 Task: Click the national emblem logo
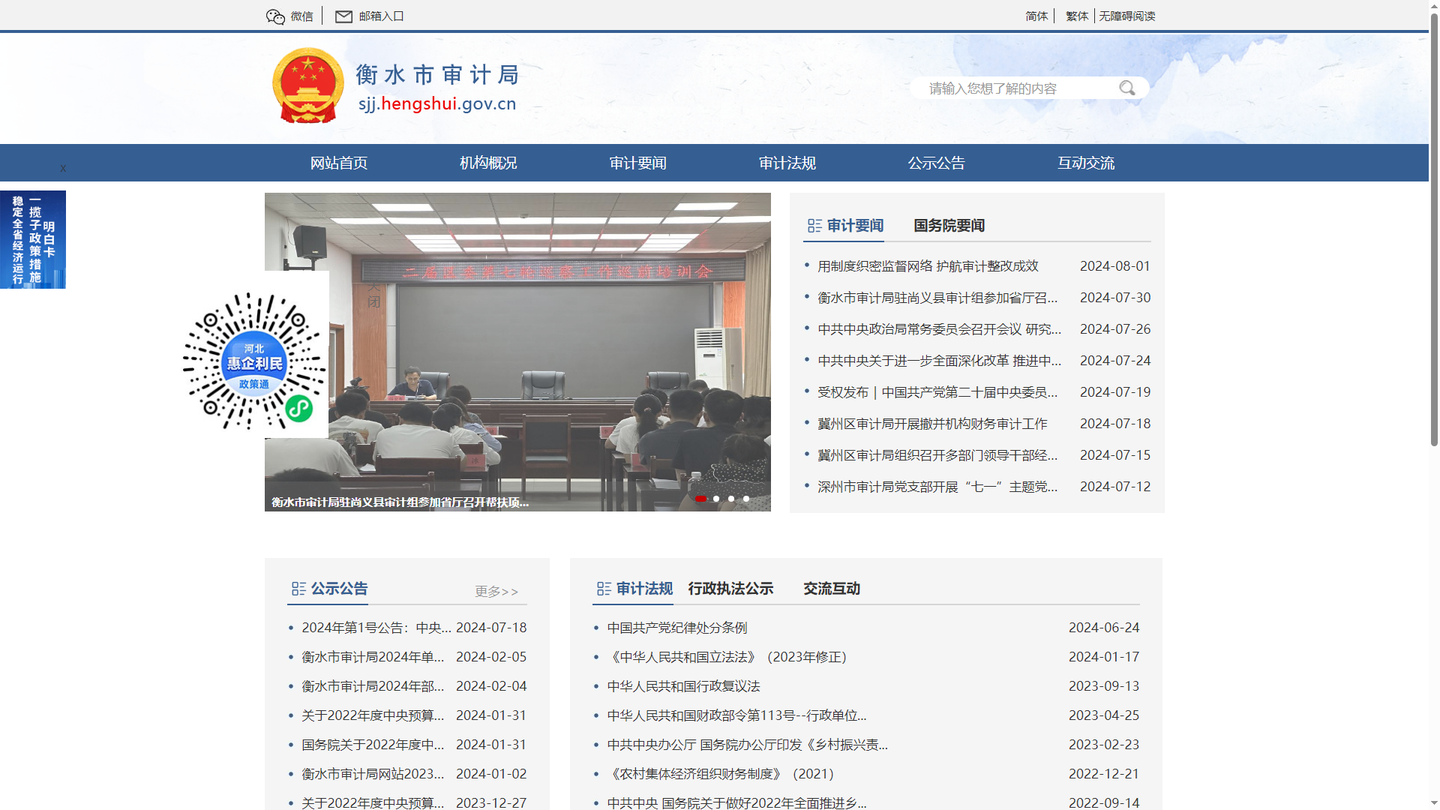(308, 87)
